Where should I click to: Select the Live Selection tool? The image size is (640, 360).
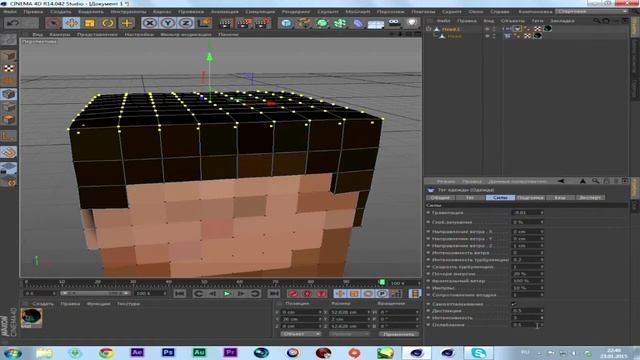(x=53, y=23)
